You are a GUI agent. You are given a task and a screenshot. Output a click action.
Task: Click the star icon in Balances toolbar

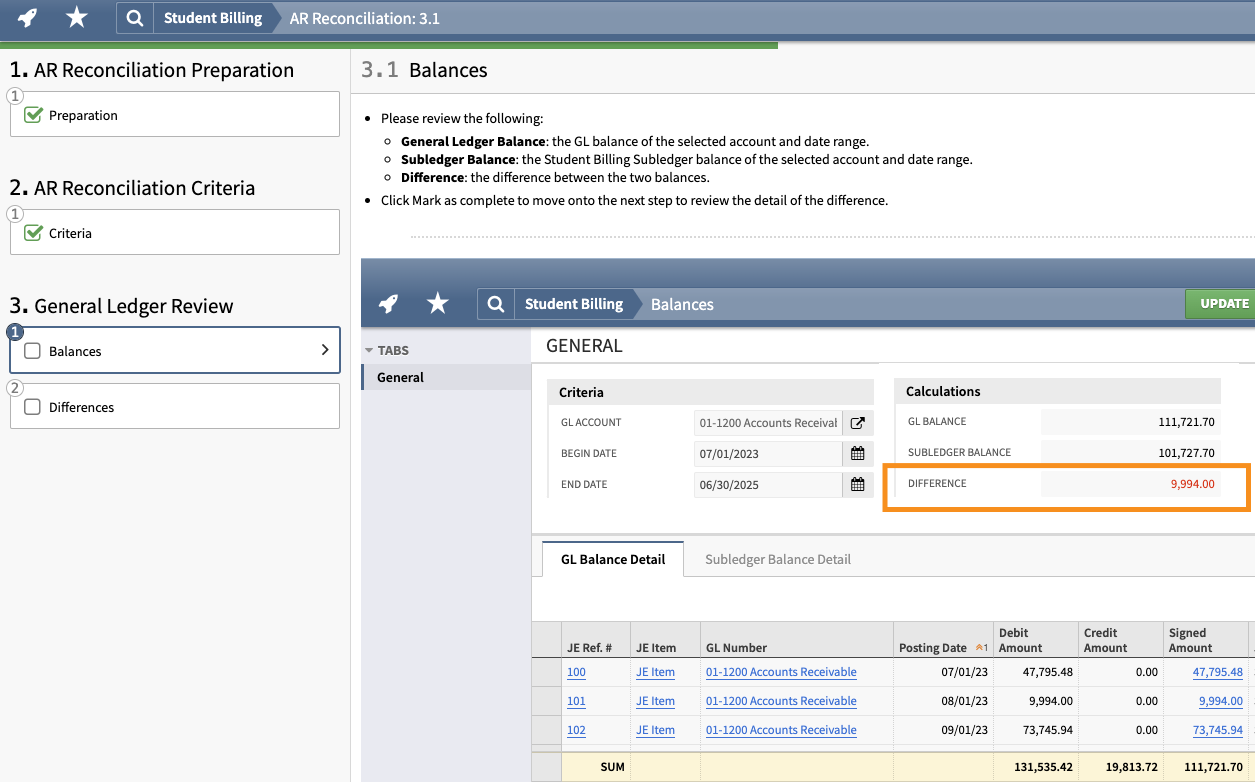point(438,304)
